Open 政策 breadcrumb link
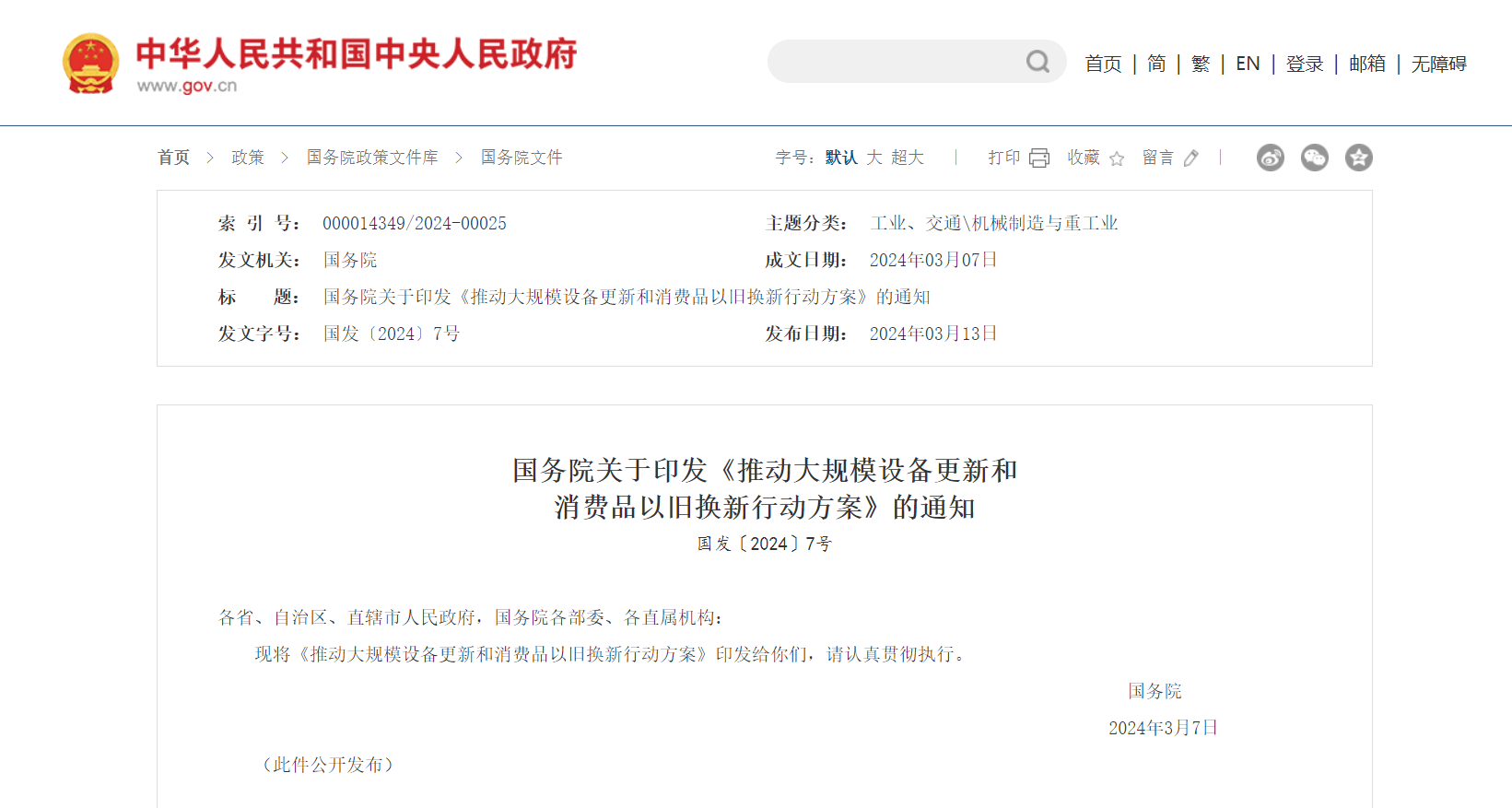 coord(248,158)
